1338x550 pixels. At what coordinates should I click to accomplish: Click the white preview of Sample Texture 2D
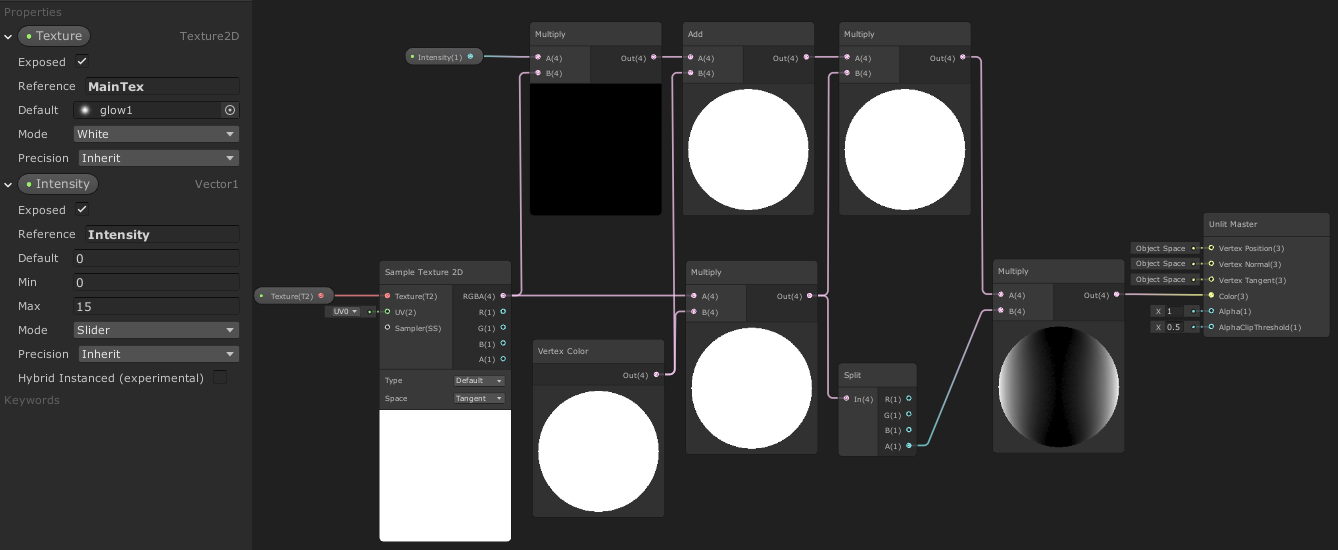coord(445,475)
